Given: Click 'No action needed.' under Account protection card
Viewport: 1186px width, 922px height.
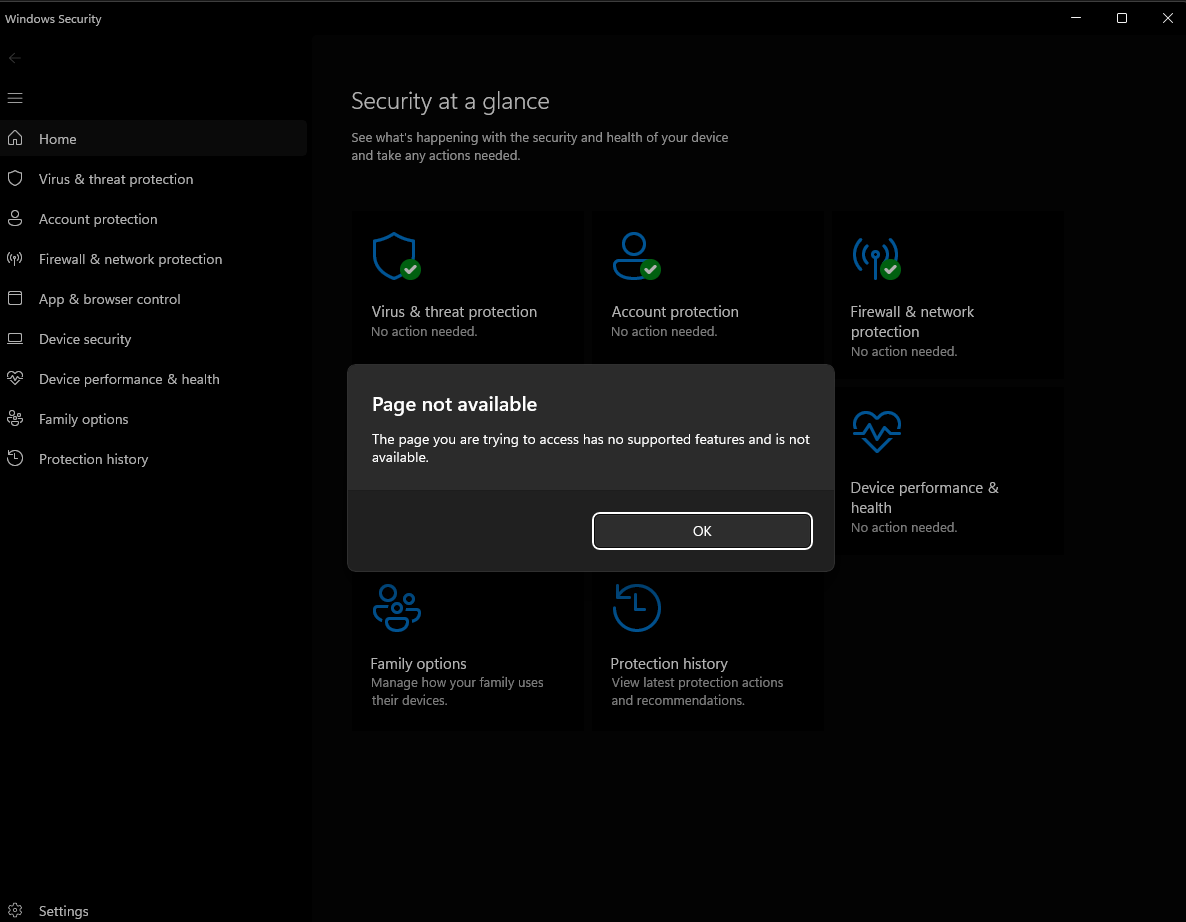Looking at the screenshot, I should 664,331.
